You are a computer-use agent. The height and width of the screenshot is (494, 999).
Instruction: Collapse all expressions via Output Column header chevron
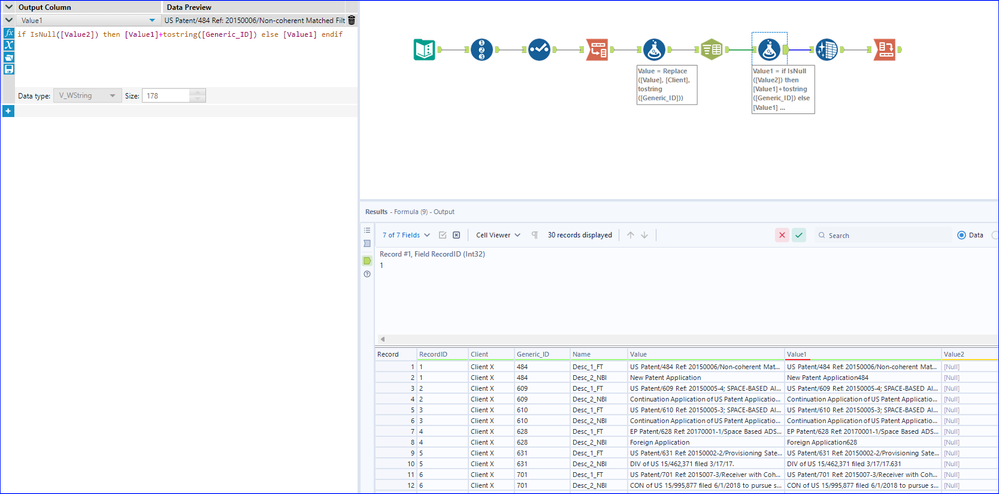[9, 7]
